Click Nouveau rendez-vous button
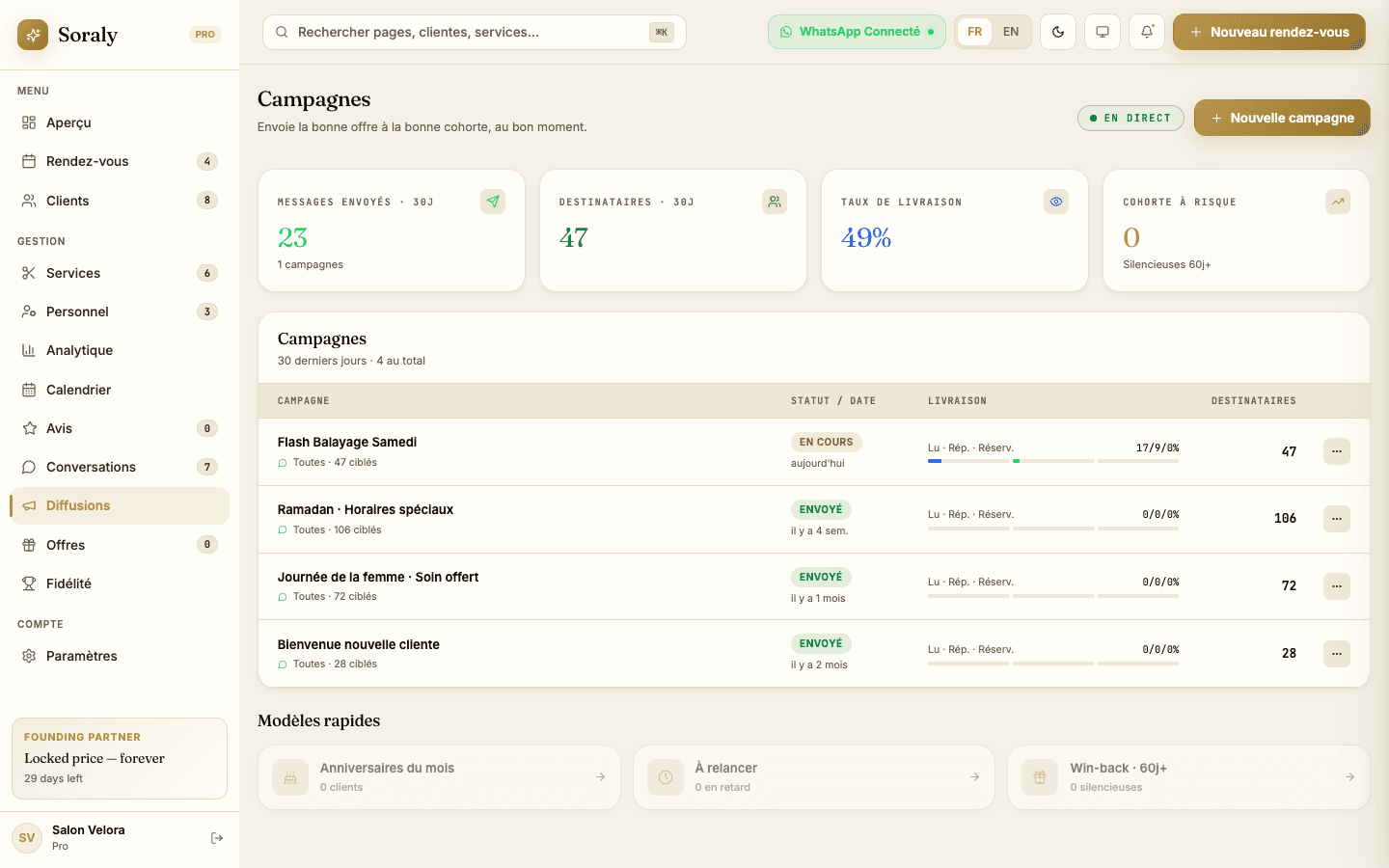The width and height of the screenshot is (1389, 868). tap(1268, 32)
